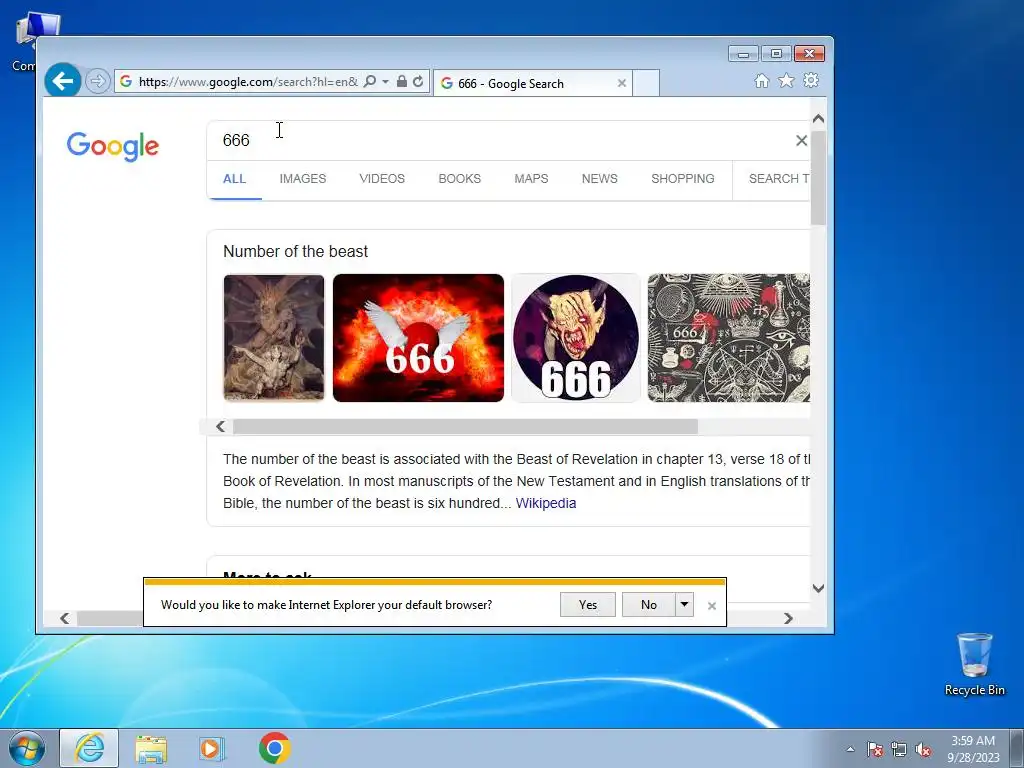Viewport: 1024px width, 768px height.
Task: Go back with the Internet Explorer back arrow
Action: pyautogui.click(x=63, y=81)
